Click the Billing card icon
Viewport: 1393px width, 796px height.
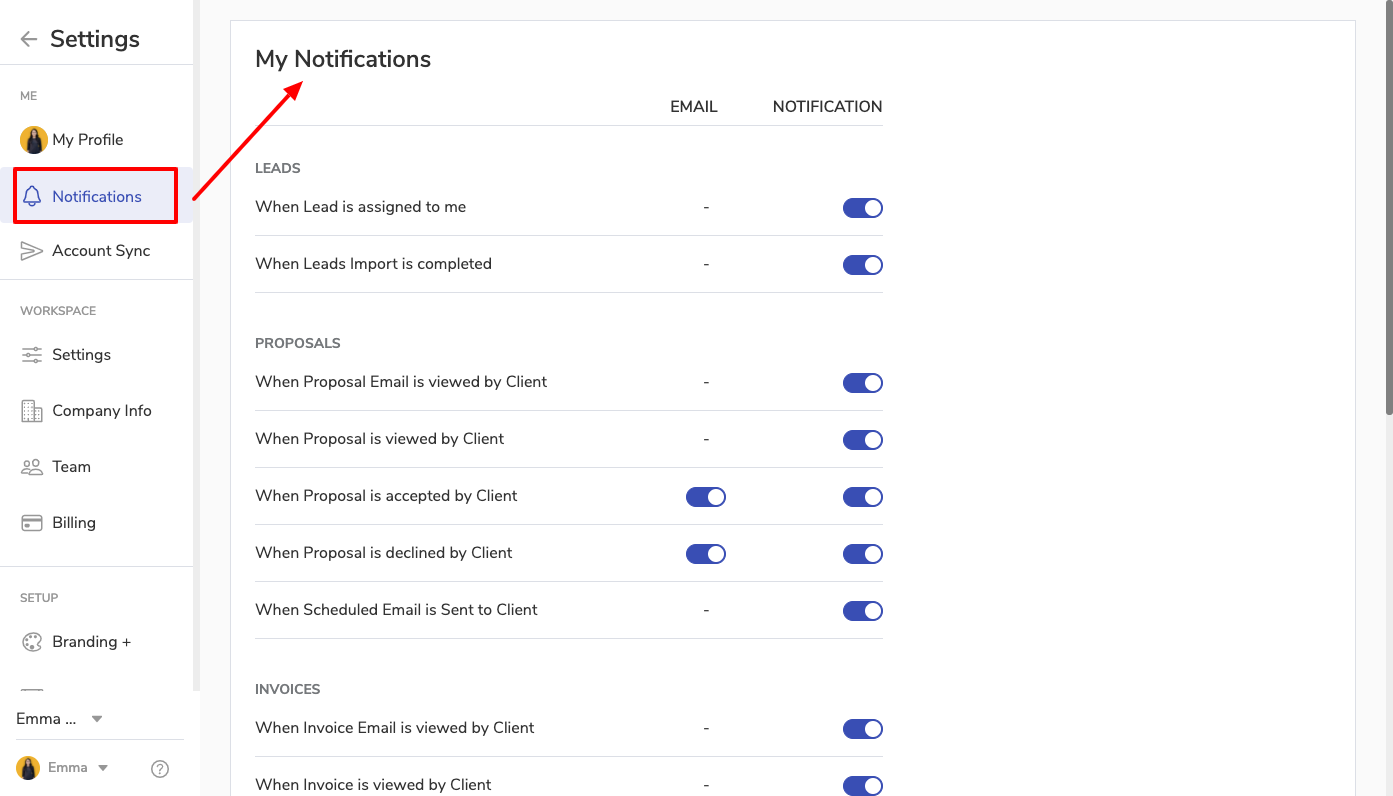[32, 523]
